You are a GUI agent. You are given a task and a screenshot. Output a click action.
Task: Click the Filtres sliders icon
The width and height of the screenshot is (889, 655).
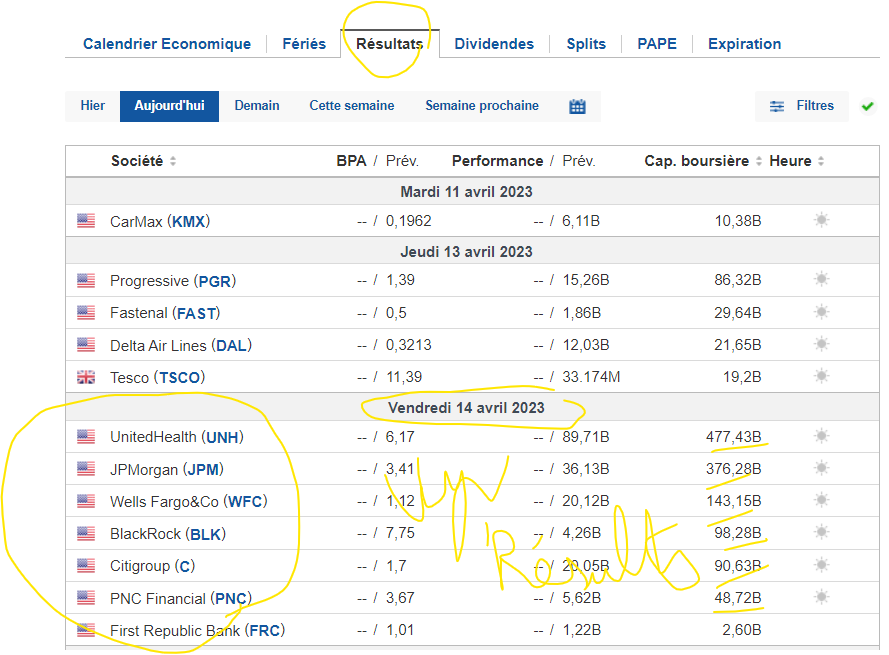point(777,106)
